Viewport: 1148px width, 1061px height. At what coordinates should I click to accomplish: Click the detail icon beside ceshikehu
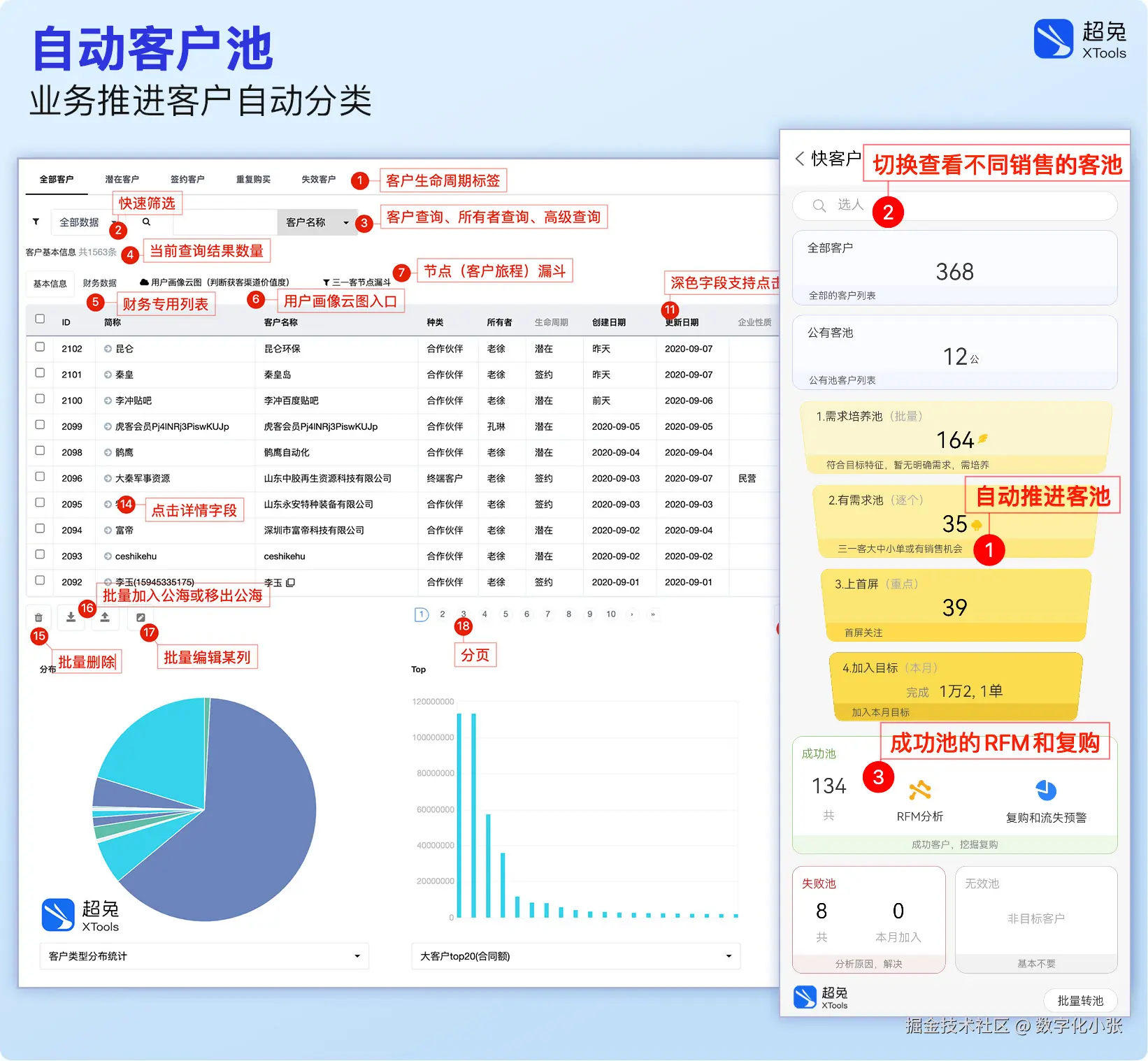108,556
